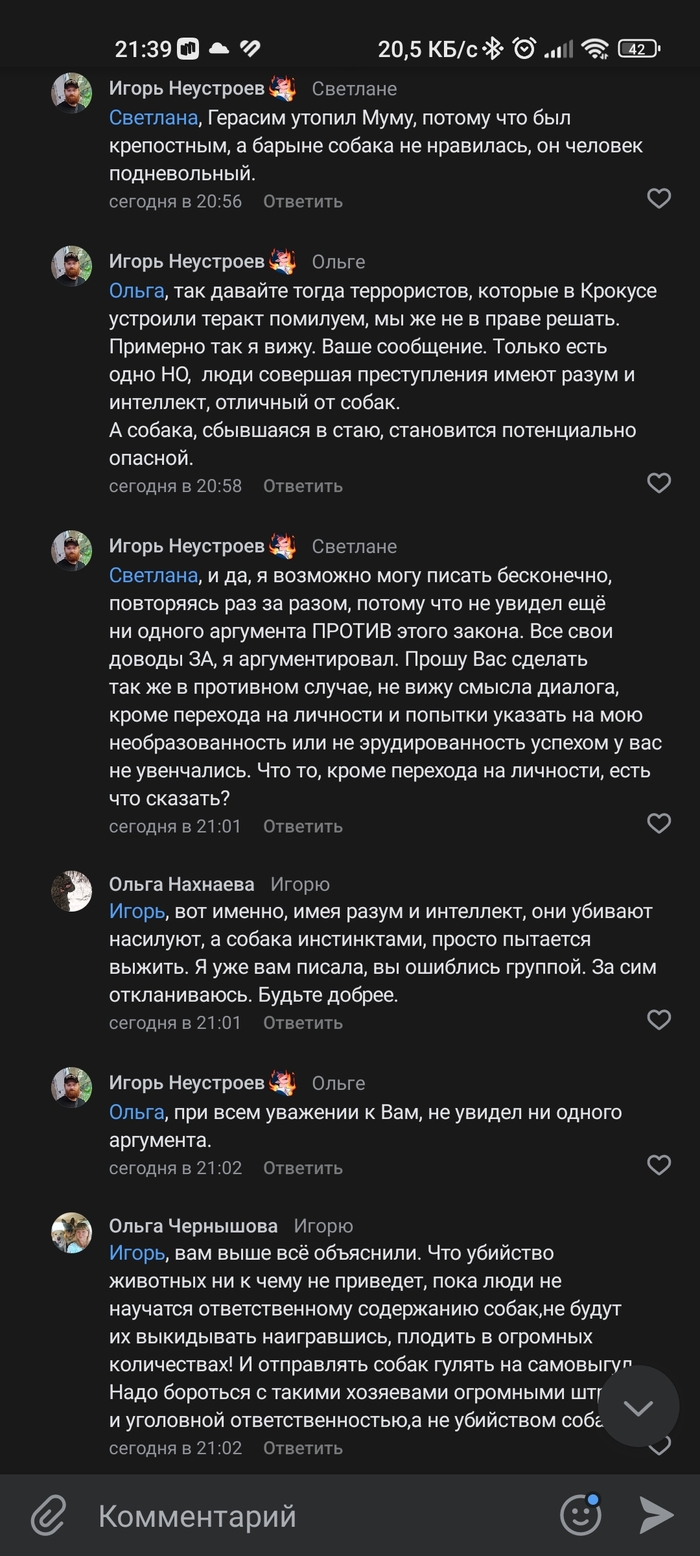
Task: Reply to Ольга Чернышова's comment
Action: 303,1448
